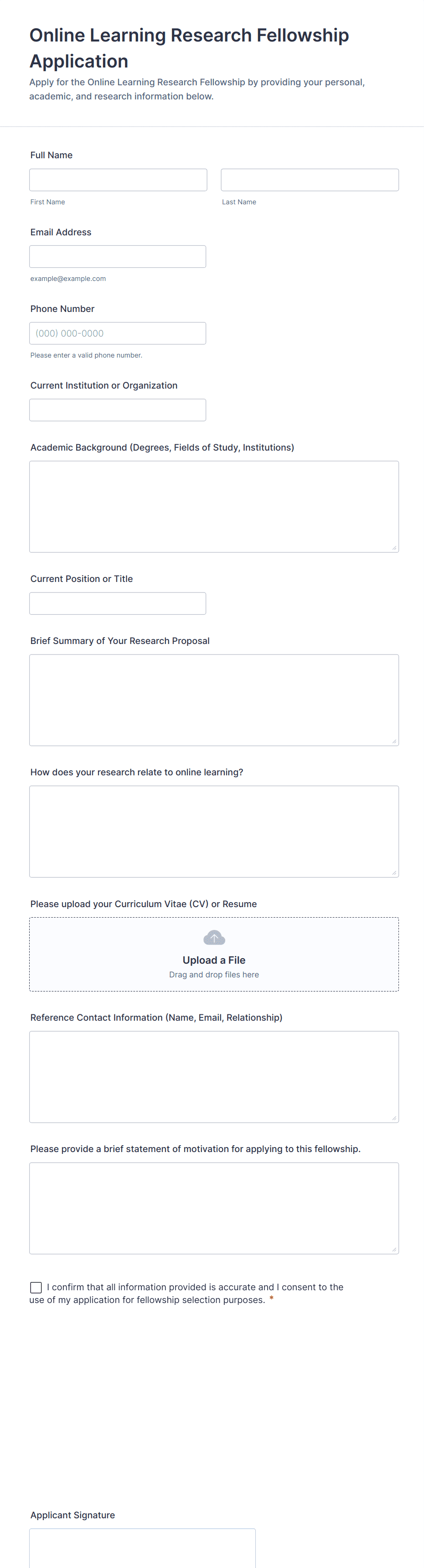The height and width of the screenshot is (1568, 424).
Task: Click the Phone Number input box
Action: [x=118, y=333]
